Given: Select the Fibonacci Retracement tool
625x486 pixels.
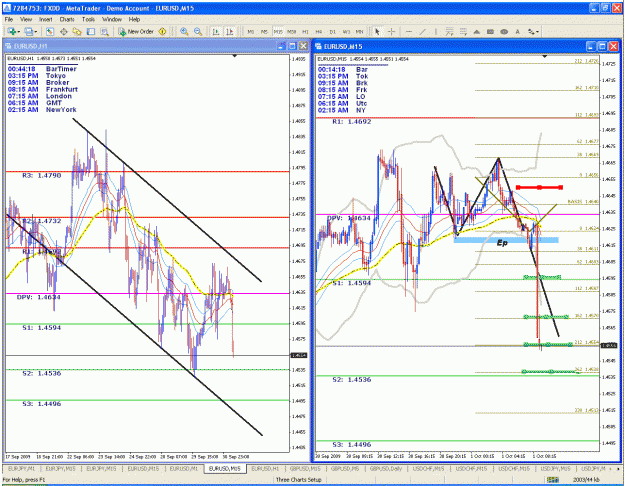Looking at the screenshot, I should pos(463,31).
